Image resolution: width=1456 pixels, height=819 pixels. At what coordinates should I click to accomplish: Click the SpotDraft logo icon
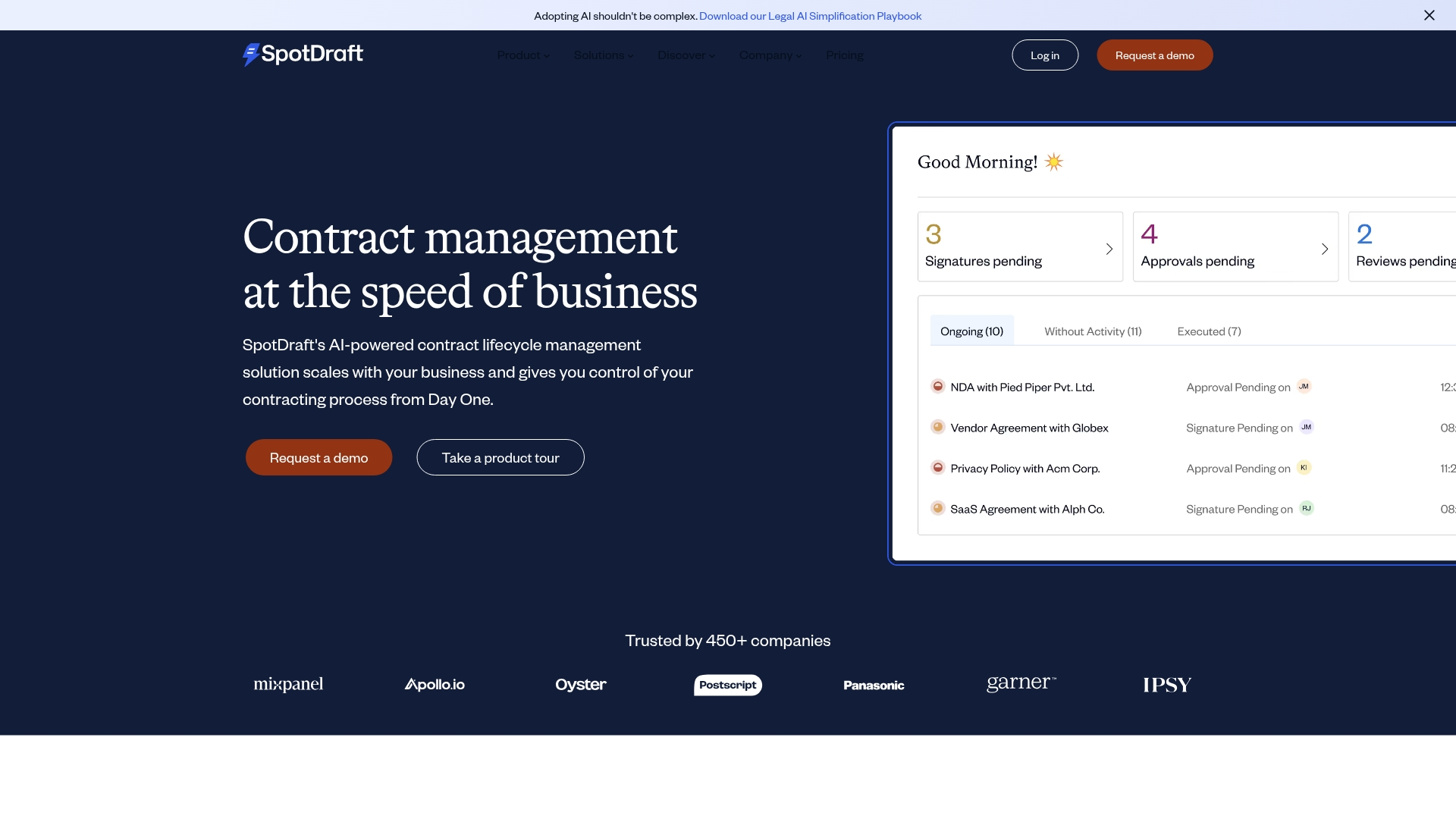point(251,54)
